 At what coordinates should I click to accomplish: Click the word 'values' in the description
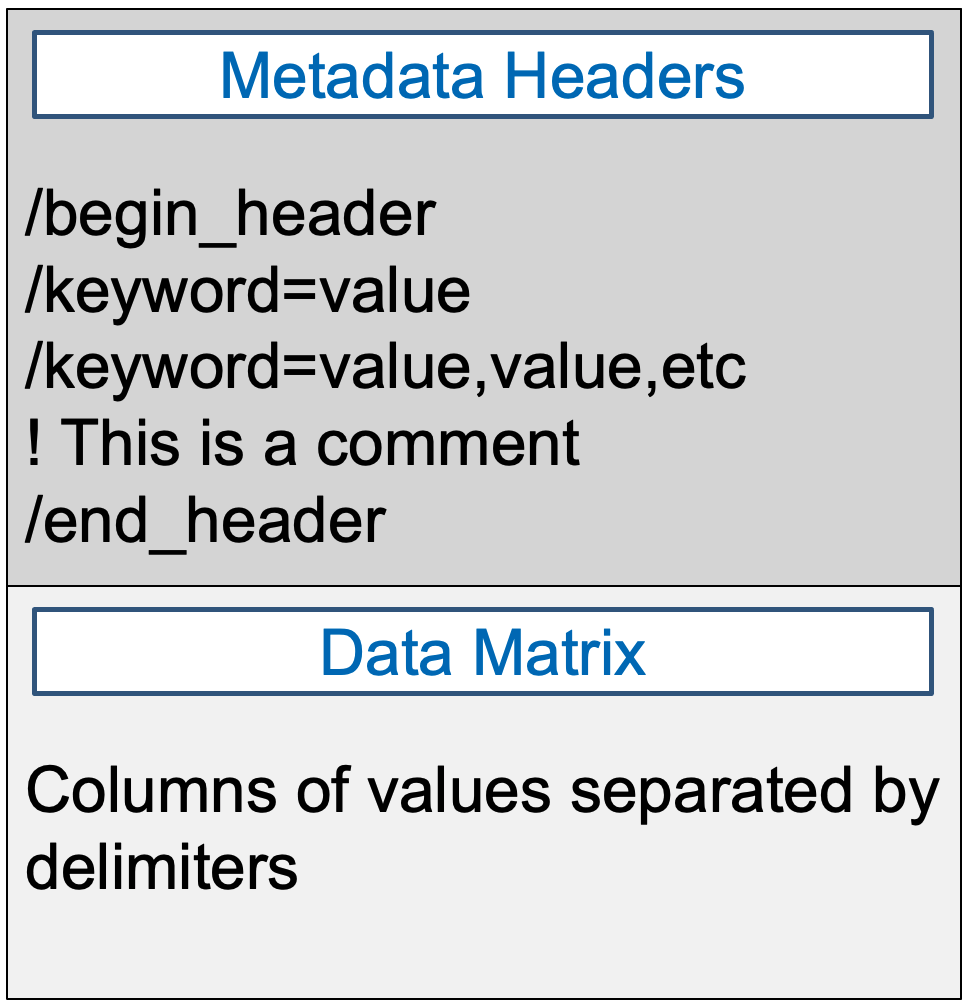[458, 790]
